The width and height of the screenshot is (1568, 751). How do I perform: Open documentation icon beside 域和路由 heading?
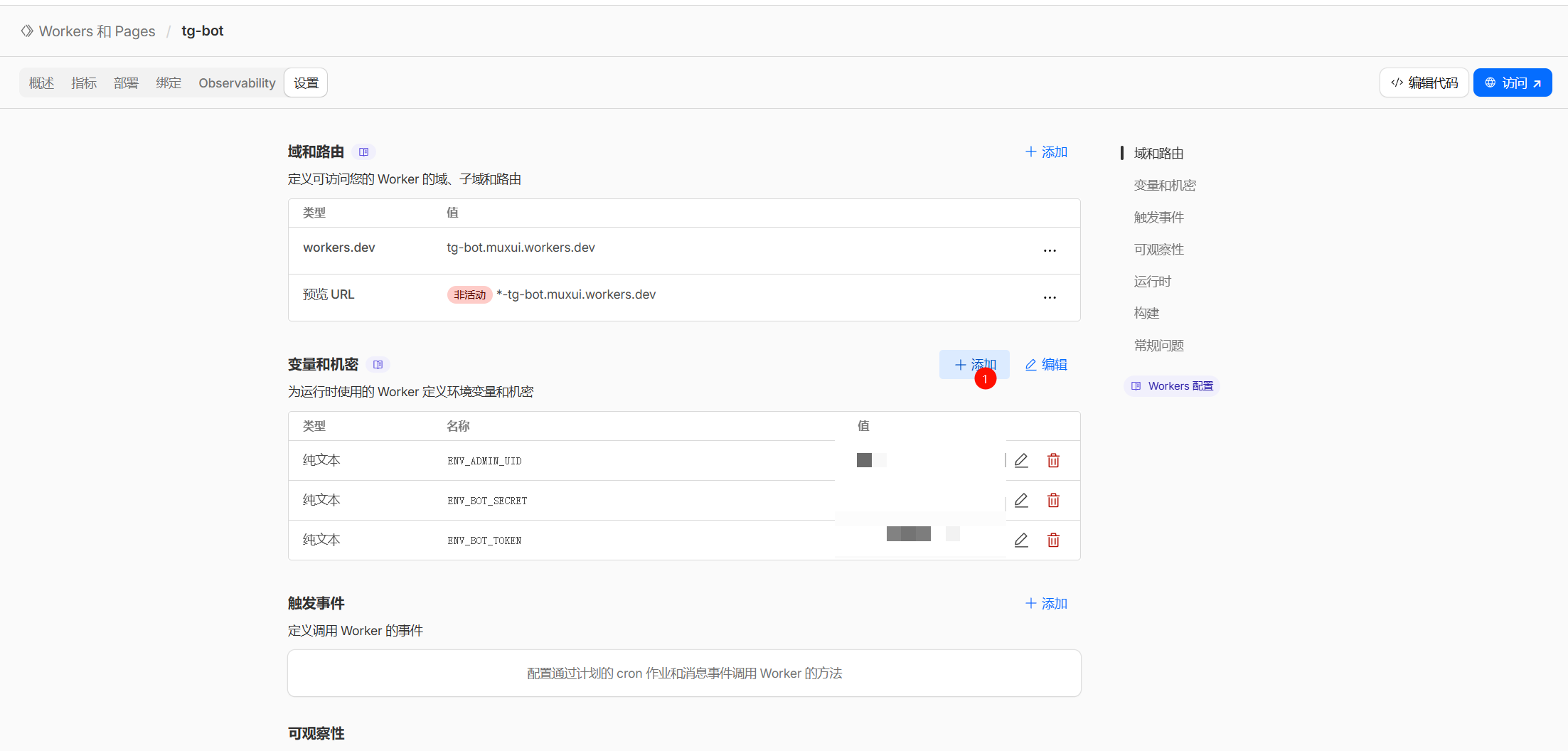pyautogui.click(x=363, y=151)
